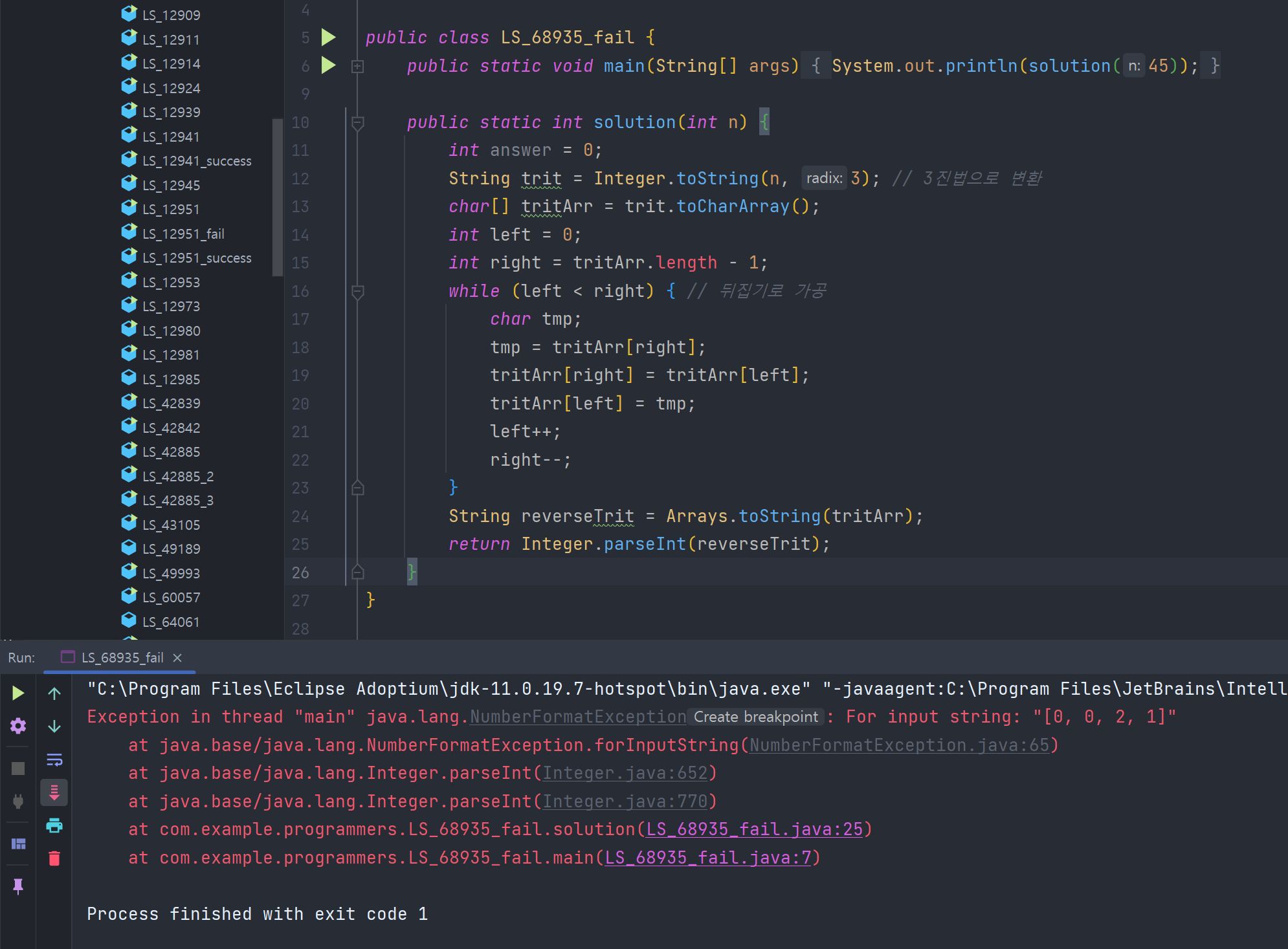
Task: Toggle scroll to end of console
Action: [x=54, y=792]
